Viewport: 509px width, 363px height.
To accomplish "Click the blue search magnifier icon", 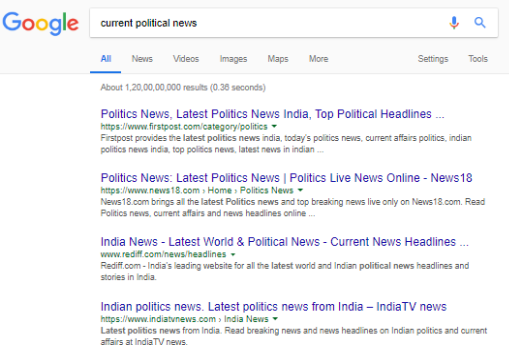I will [x=480, y=23].
